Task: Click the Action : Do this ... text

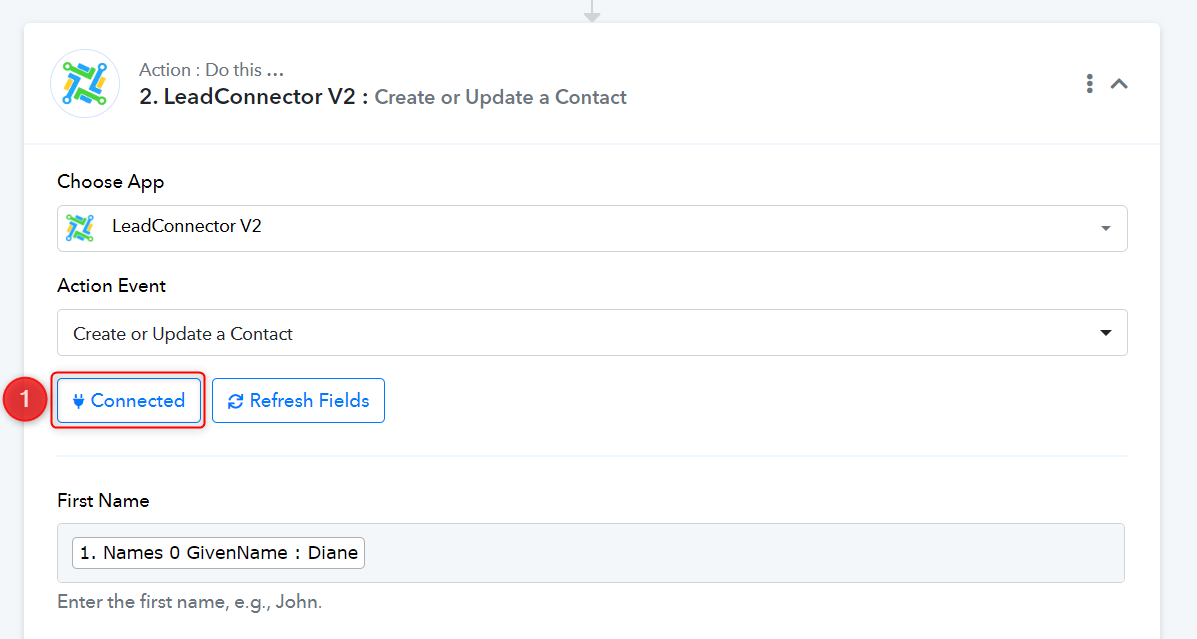Action: [211, 69]
